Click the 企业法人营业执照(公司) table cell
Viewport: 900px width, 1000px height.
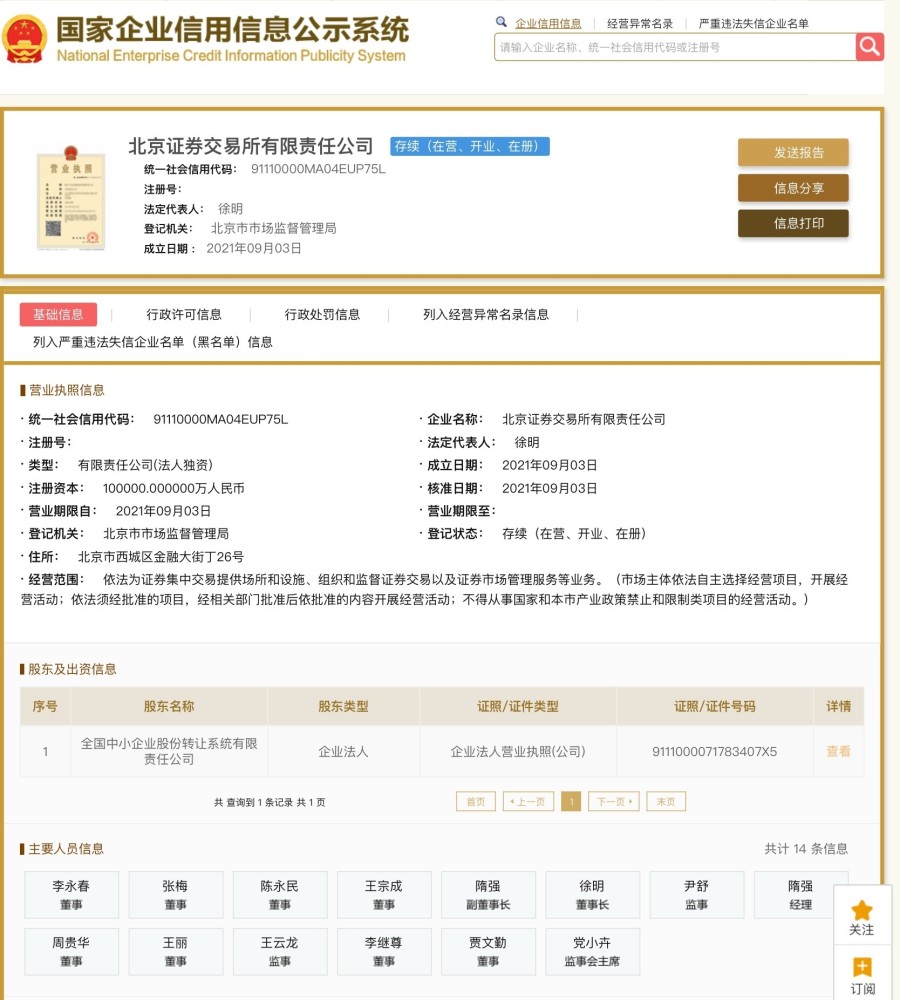[518, 751]
